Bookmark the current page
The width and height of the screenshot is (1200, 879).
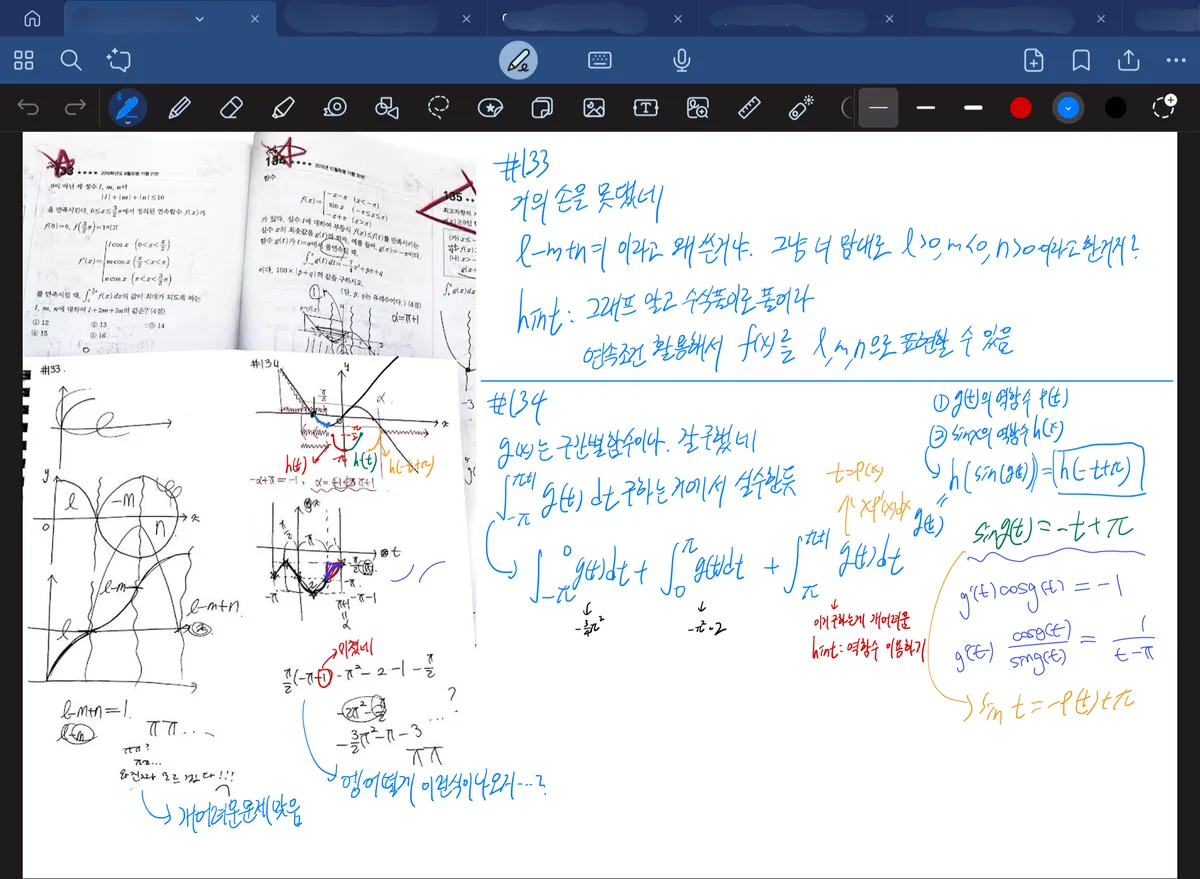(1081, 60)
